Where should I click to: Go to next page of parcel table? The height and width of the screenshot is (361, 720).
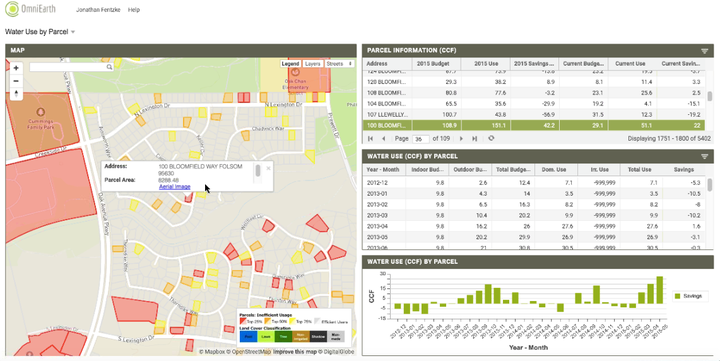coord(461,138)
